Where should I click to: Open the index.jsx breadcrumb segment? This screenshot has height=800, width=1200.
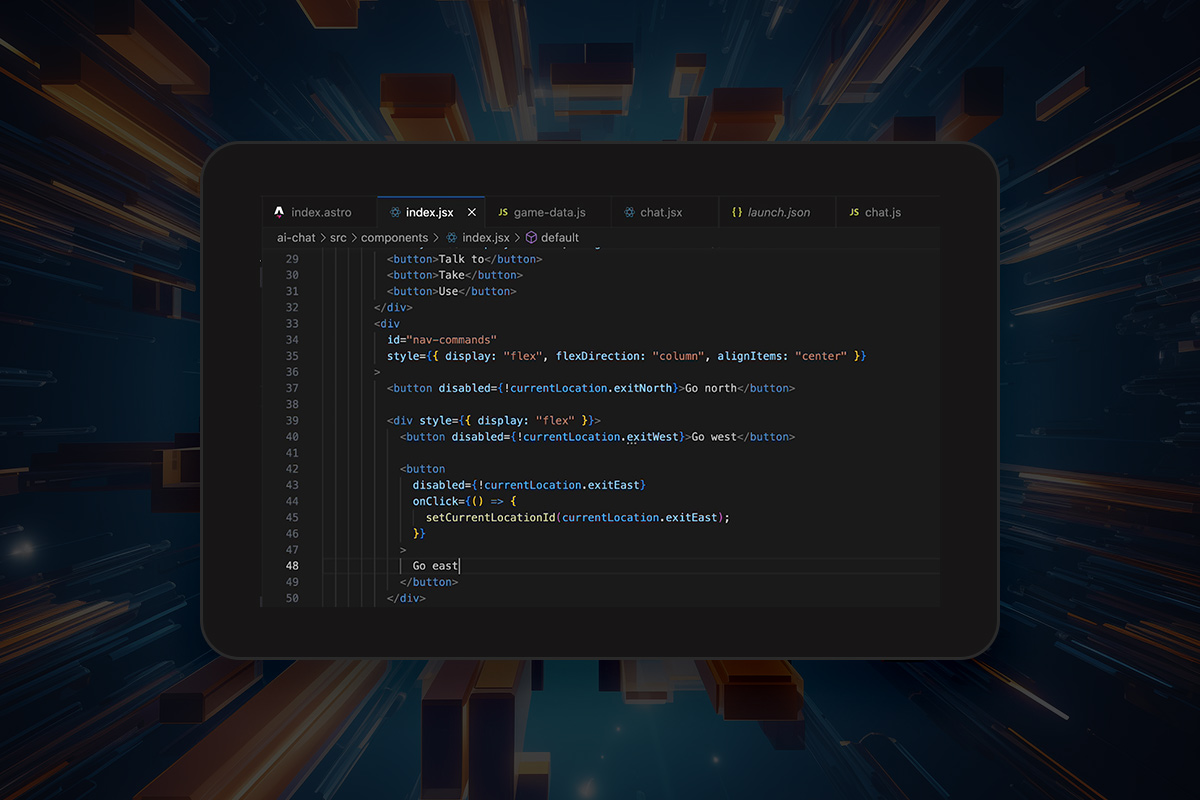click(x=485, y=238)
